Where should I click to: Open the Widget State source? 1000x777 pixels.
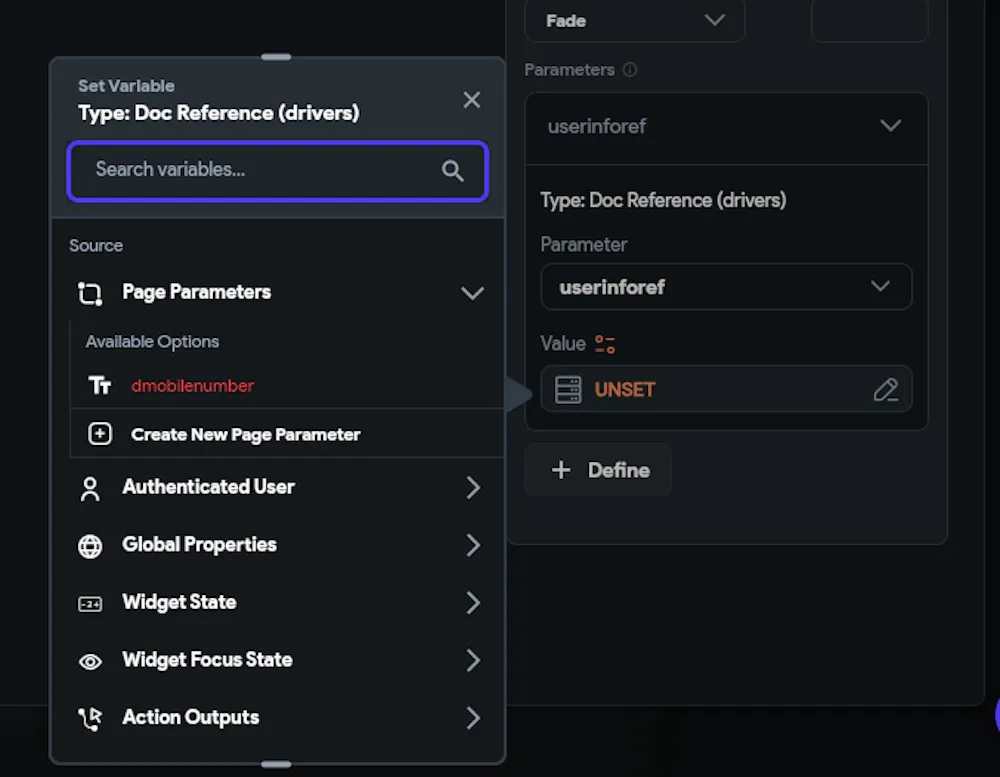pos(277,602)
